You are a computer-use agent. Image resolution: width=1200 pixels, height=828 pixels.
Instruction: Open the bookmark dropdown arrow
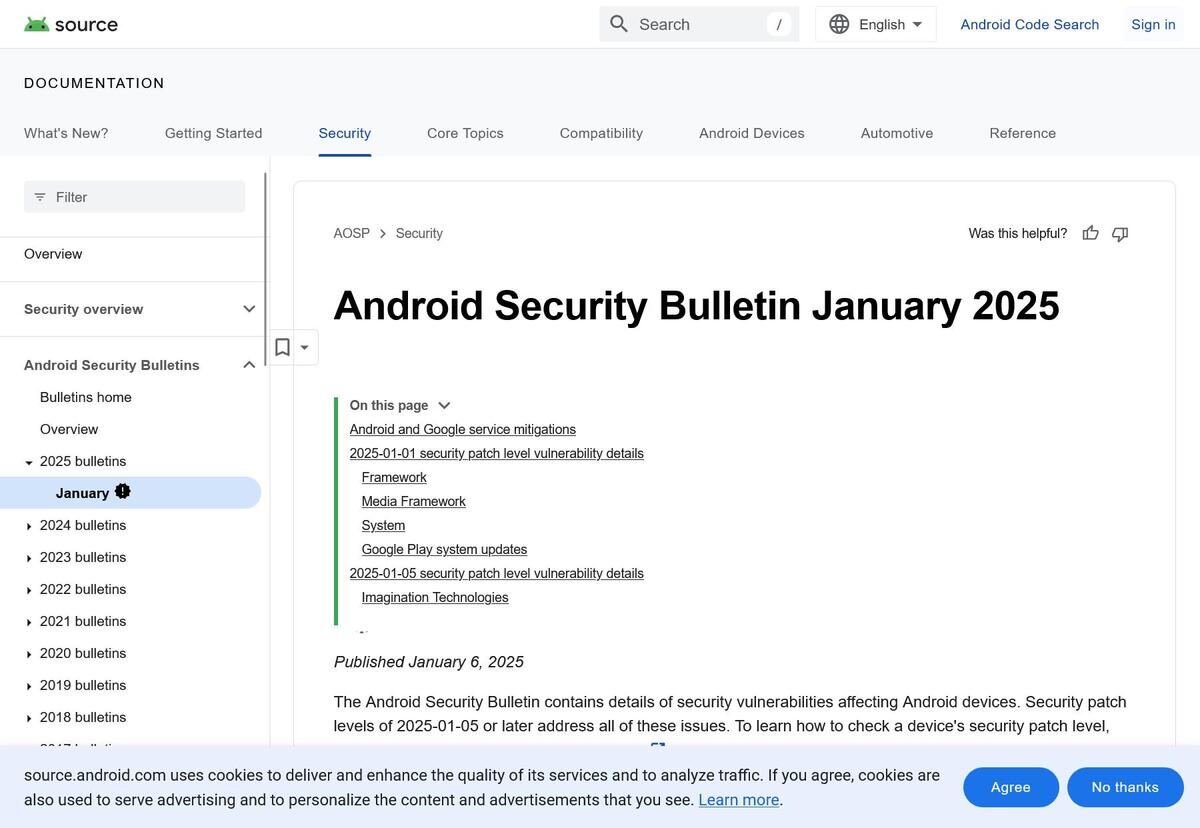(x=304, y=347)
